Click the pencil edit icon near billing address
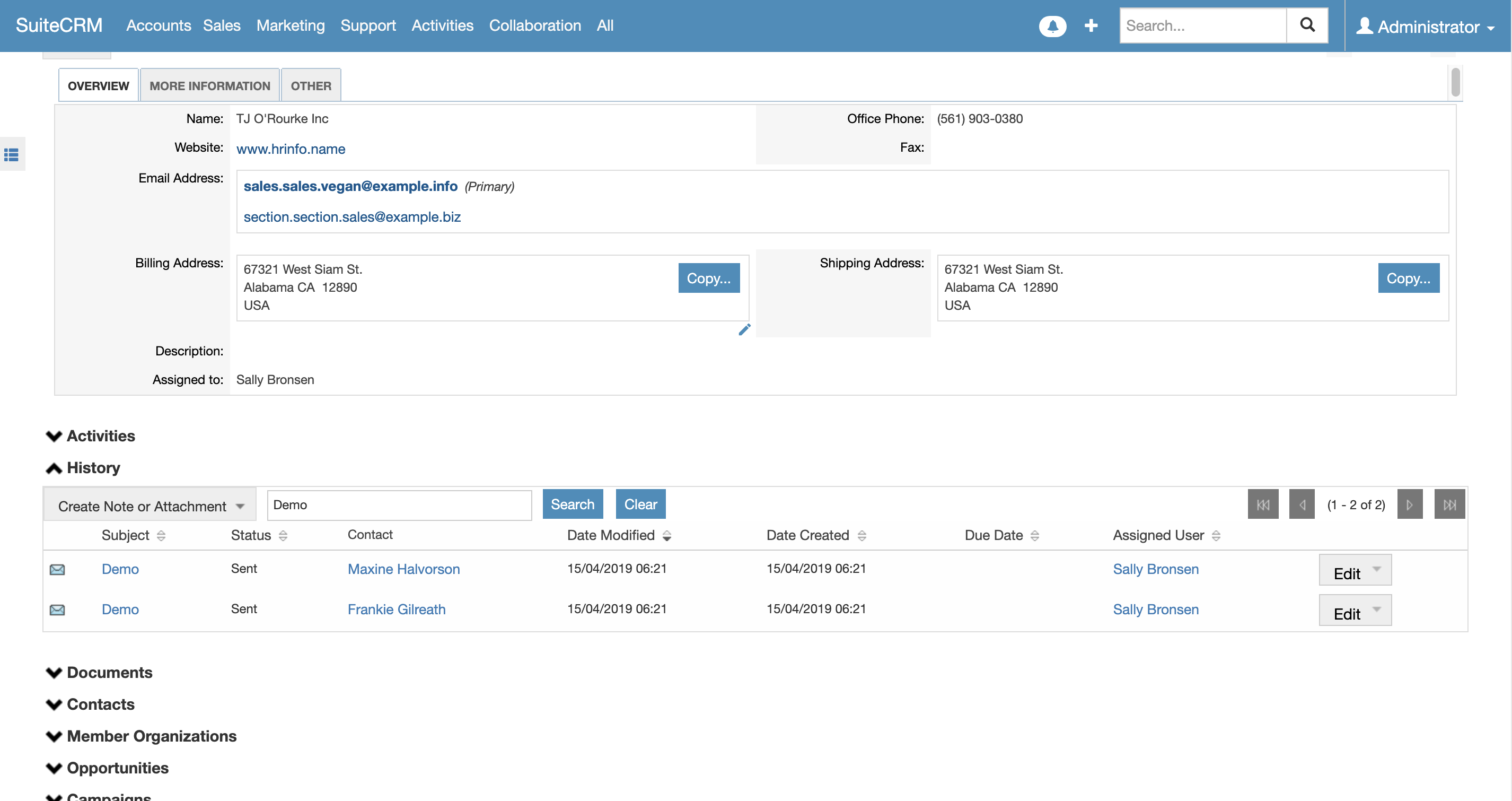Viewport: 1512px width, 801px height. pyautogui.click(x=744, y=329)
